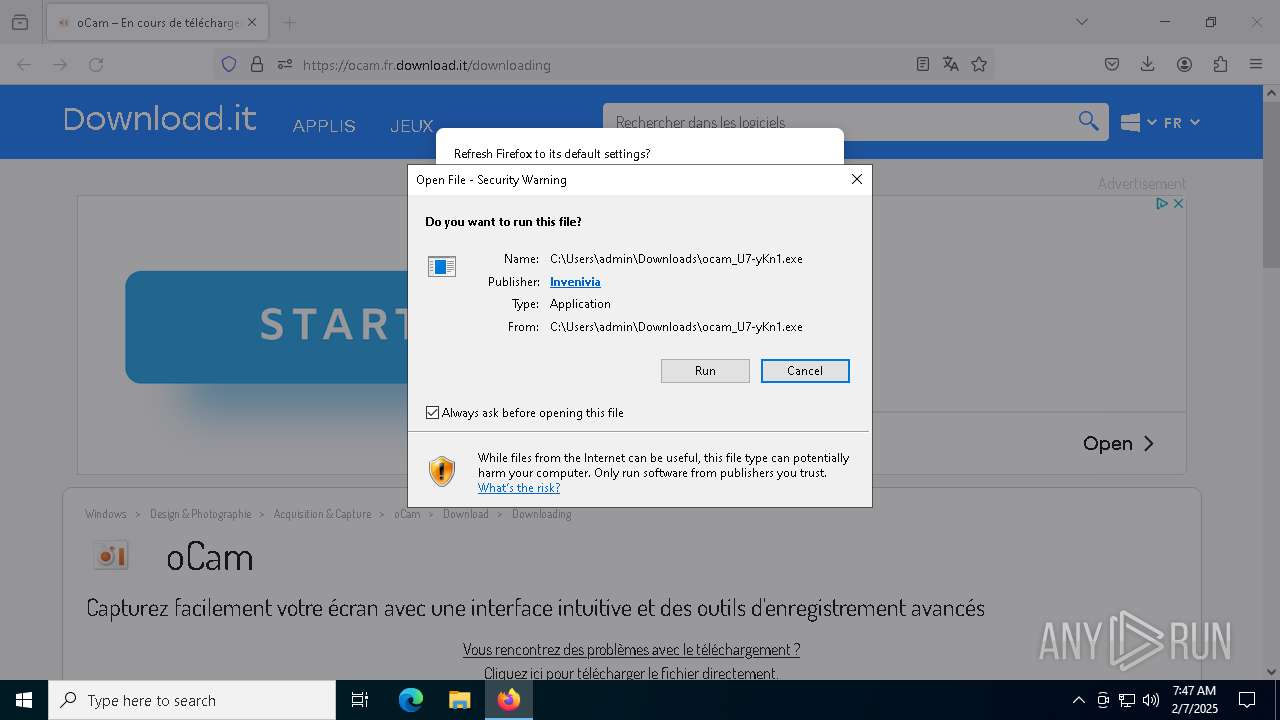Click the Download breadcrumb link
This screenshot has height=720, width=1280.
tap(466, 514)
